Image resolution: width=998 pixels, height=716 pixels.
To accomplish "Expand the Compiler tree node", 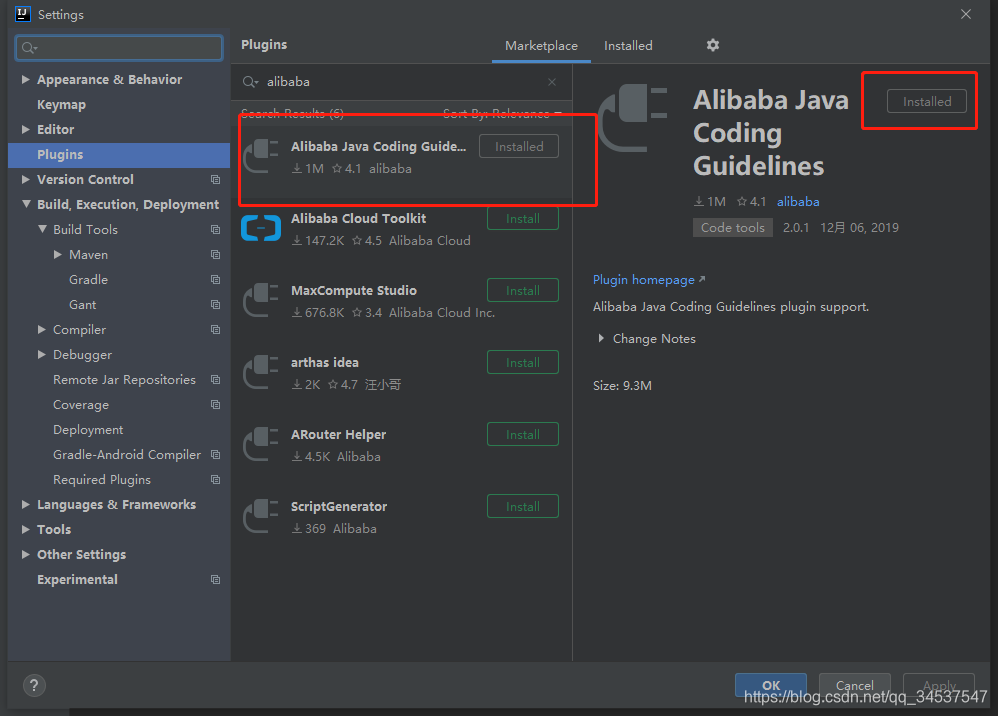I will coord(42,330).
